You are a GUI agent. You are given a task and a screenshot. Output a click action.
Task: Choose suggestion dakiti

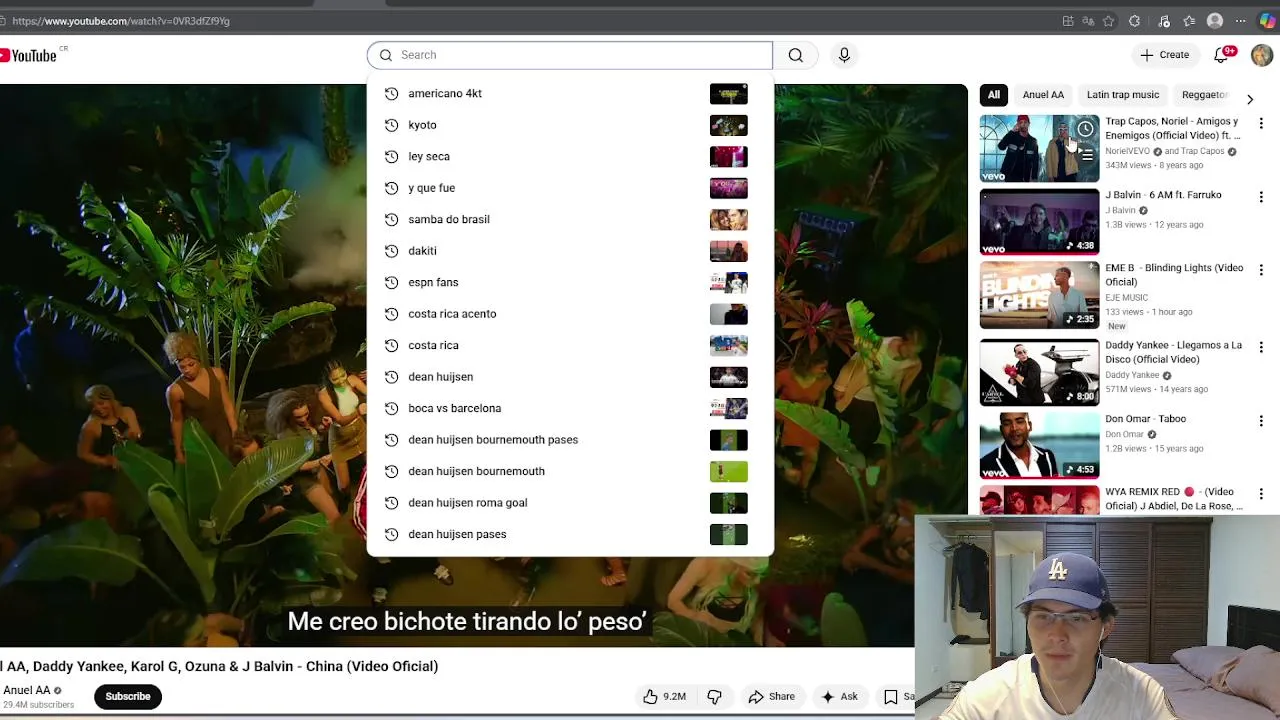(570, 251)
